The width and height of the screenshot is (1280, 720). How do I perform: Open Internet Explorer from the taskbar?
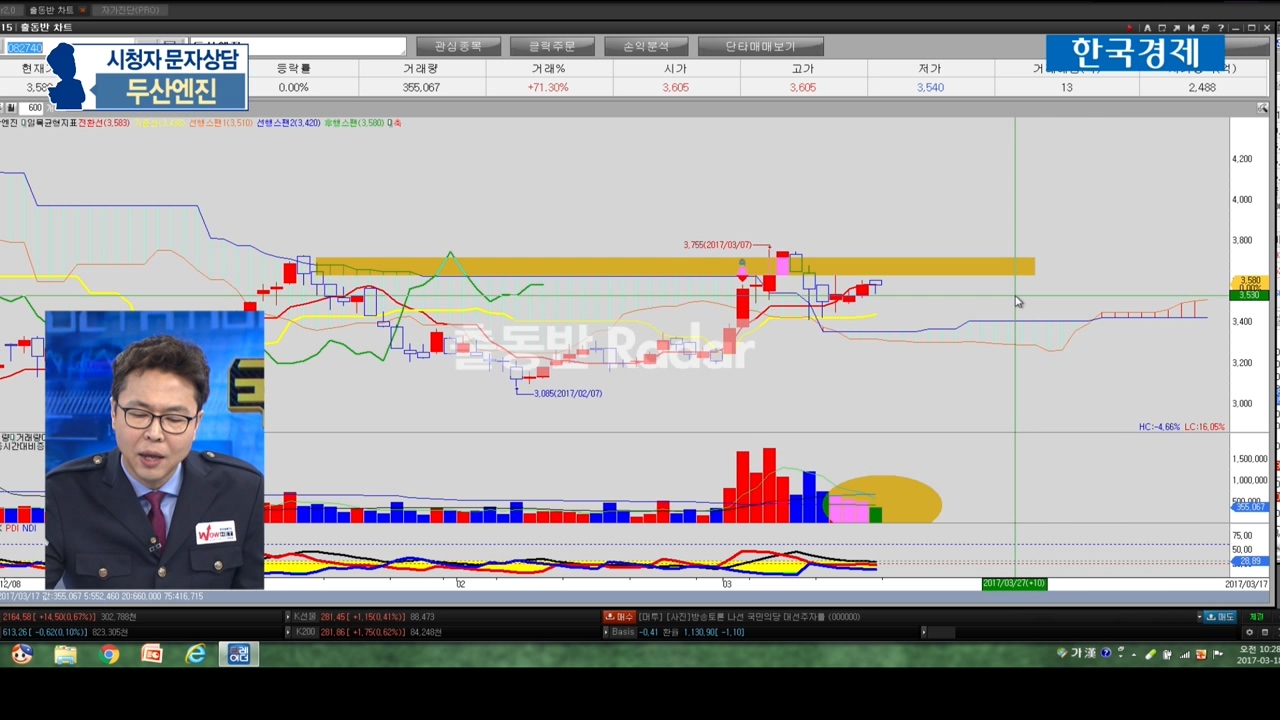[x=196, y=654]
